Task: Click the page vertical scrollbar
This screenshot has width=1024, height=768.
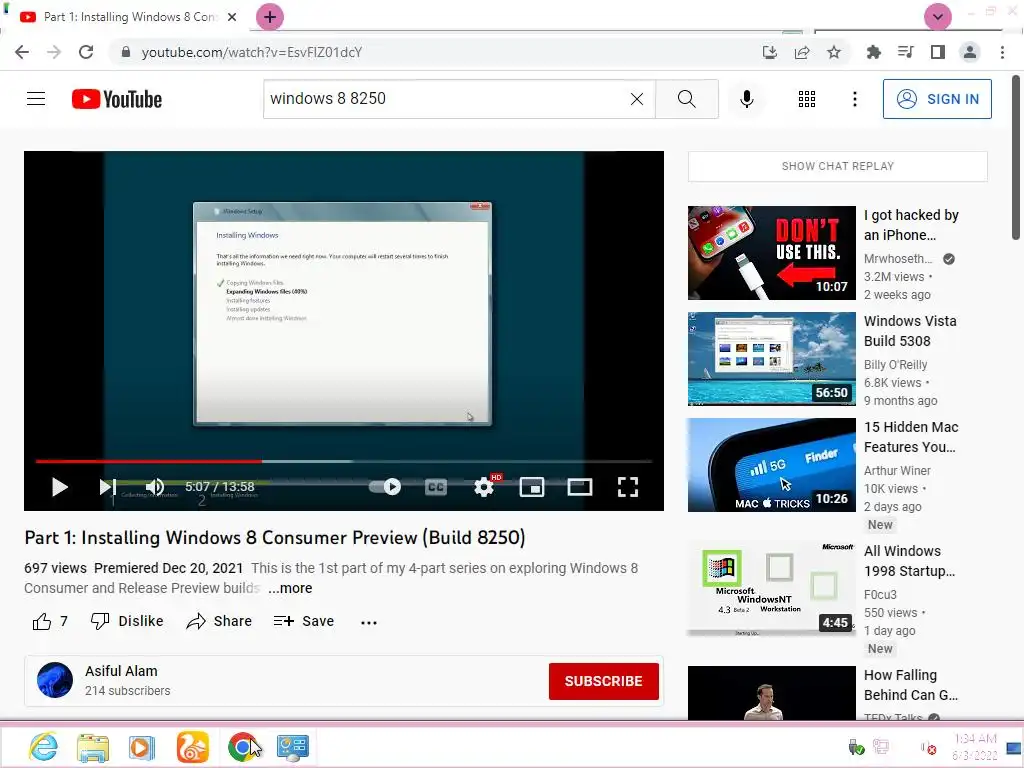Action: pos(1016,157)
